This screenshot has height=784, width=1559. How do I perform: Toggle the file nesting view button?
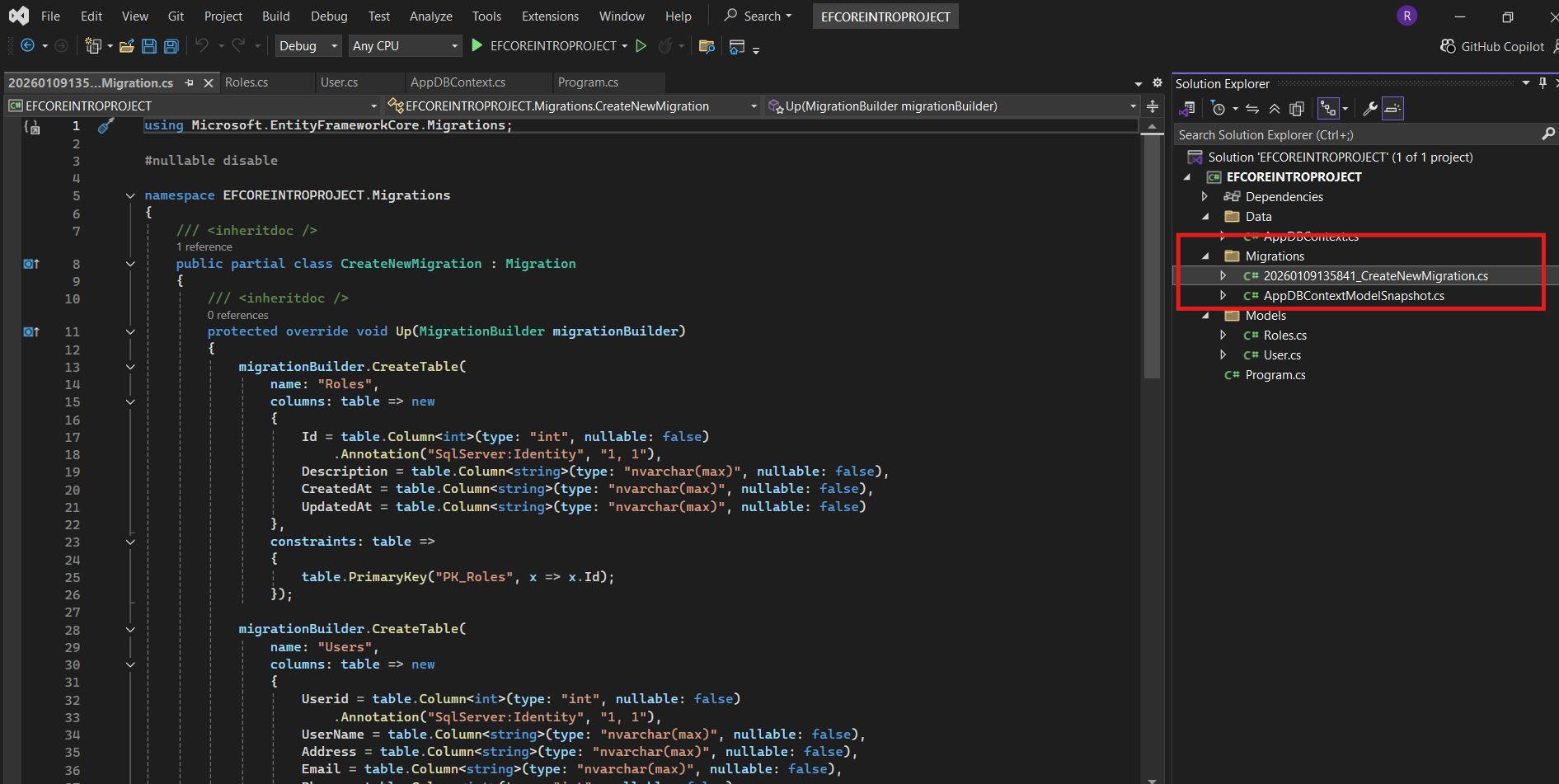1328,109
